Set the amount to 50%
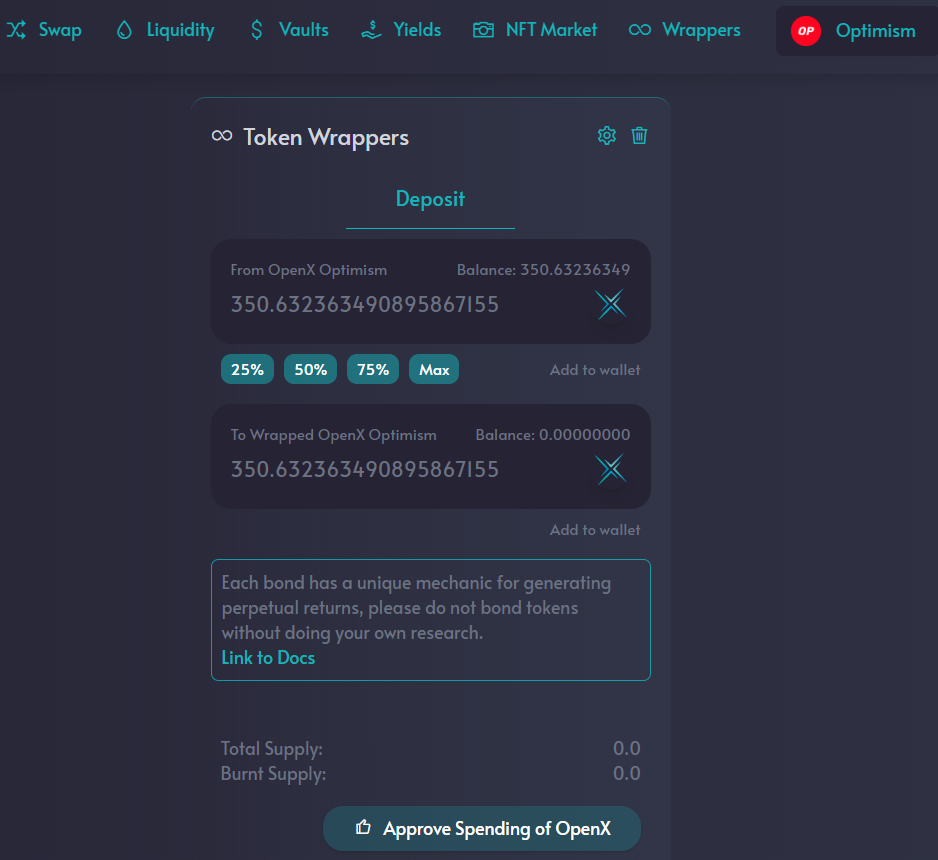Image resolution: width=938 pixels, height=860 pixels. pos(310,370)
